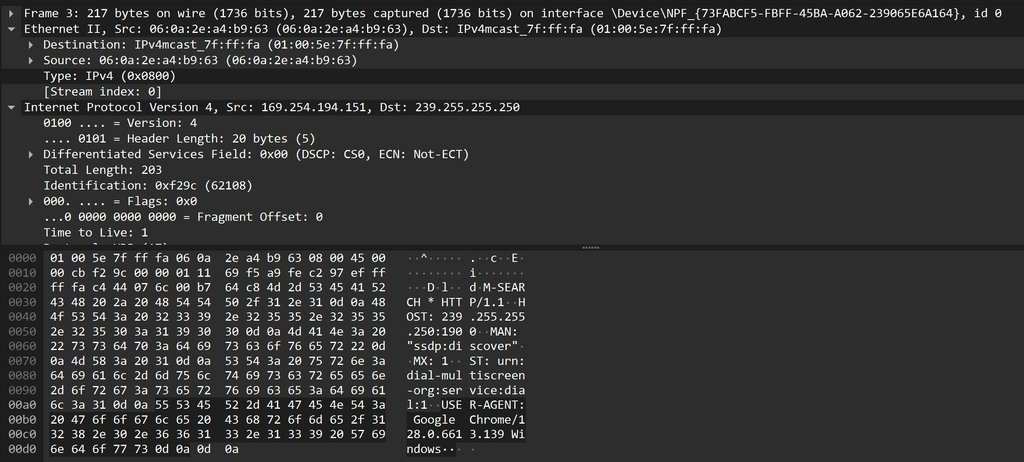
Task: Click the pane divider handle between panes
Action: click(590, 248)
